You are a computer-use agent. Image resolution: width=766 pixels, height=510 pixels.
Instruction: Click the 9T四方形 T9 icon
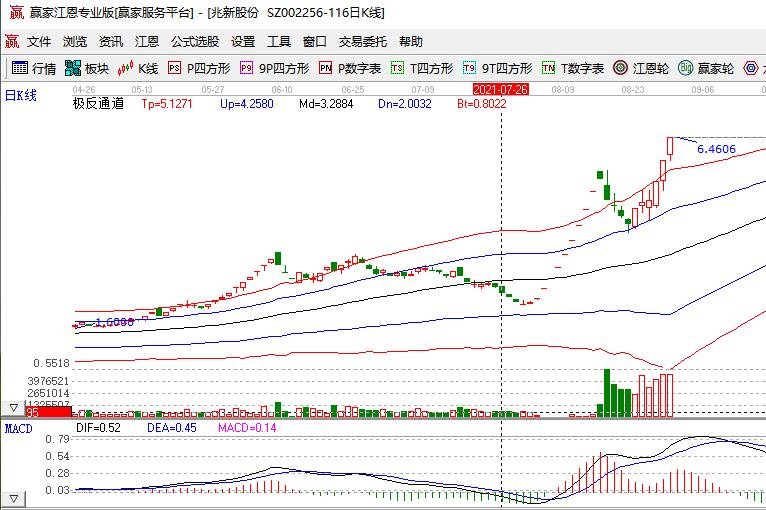tap(469, 68)
